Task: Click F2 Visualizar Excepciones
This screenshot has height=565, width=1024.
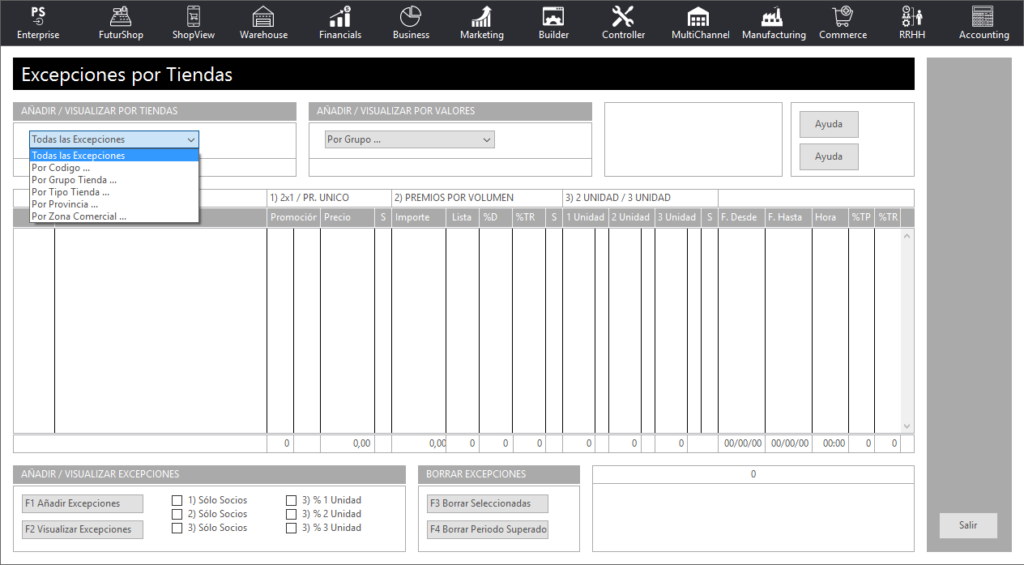Action: 82,530
